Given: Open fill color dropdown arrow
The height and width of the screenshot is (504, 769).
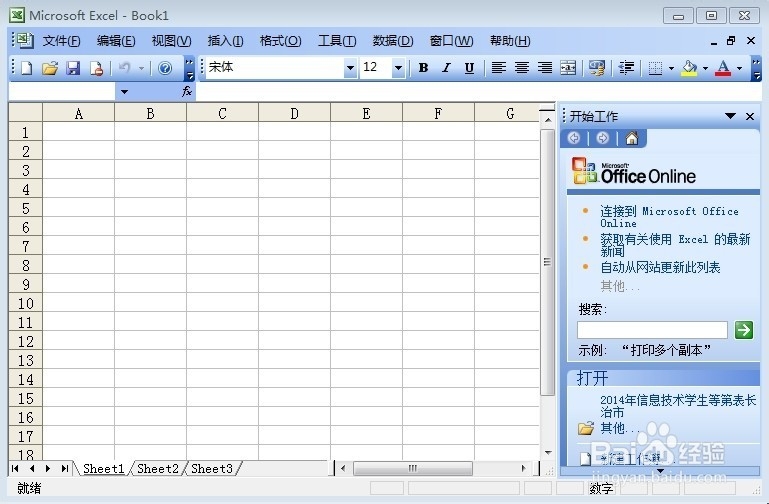Looking at the screenshot, I should (x=705, y=68).
